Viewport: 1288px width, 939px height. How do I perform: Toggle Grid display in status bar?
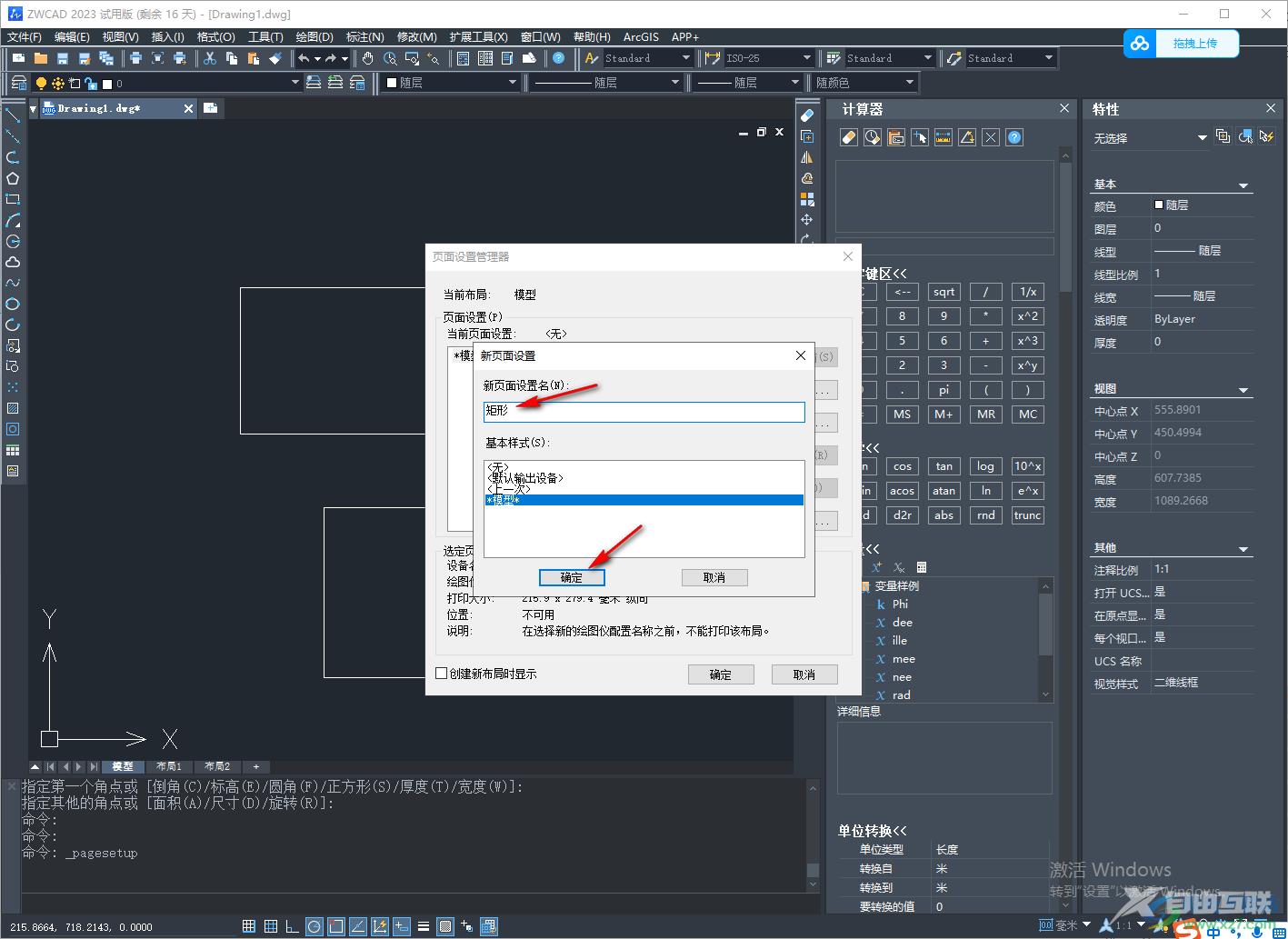[271, 926]
